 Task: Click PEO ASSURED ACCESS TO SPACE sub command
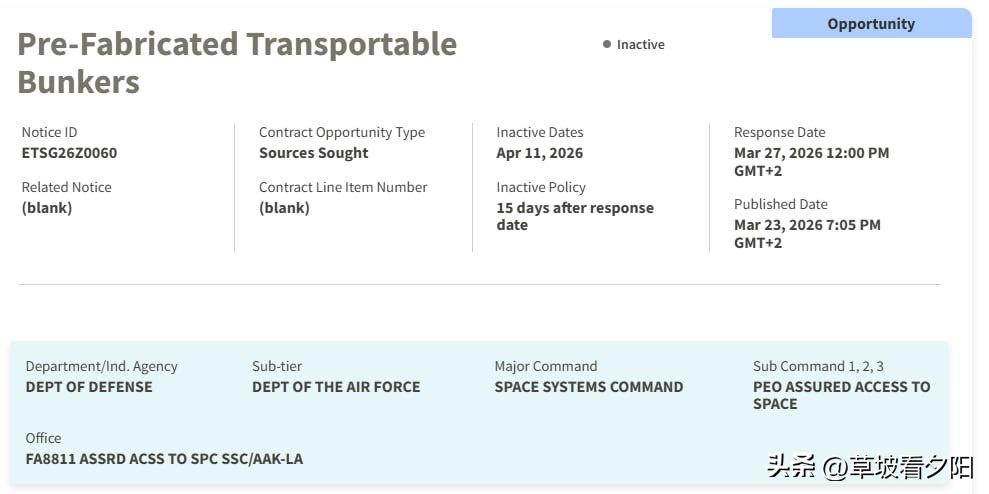click(x=841, y=395)
